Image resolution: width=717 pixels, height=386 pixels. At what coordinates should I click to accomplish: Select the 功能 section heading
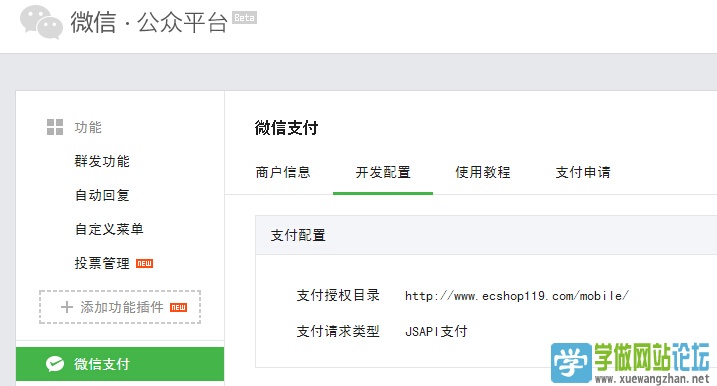tap(88, 127)
